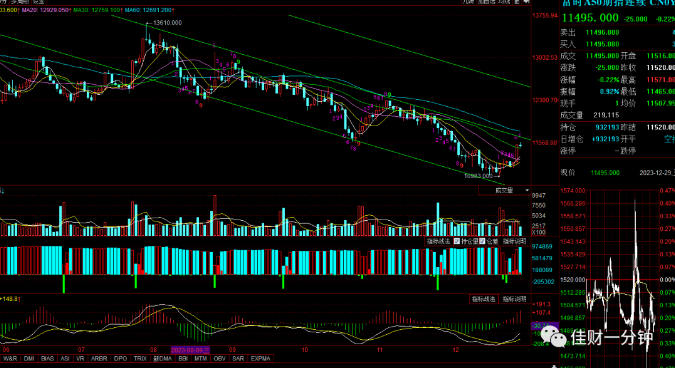Switch to the DMI indicator tab
This screenshot has width=675, height=368.
point(29,358)
